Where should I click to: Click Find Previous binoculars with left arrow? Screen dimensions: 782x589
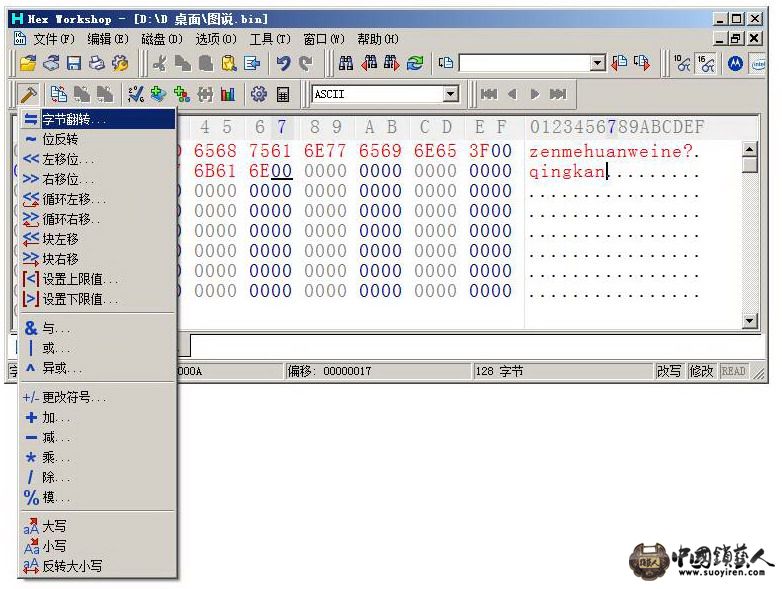(369, 63)
